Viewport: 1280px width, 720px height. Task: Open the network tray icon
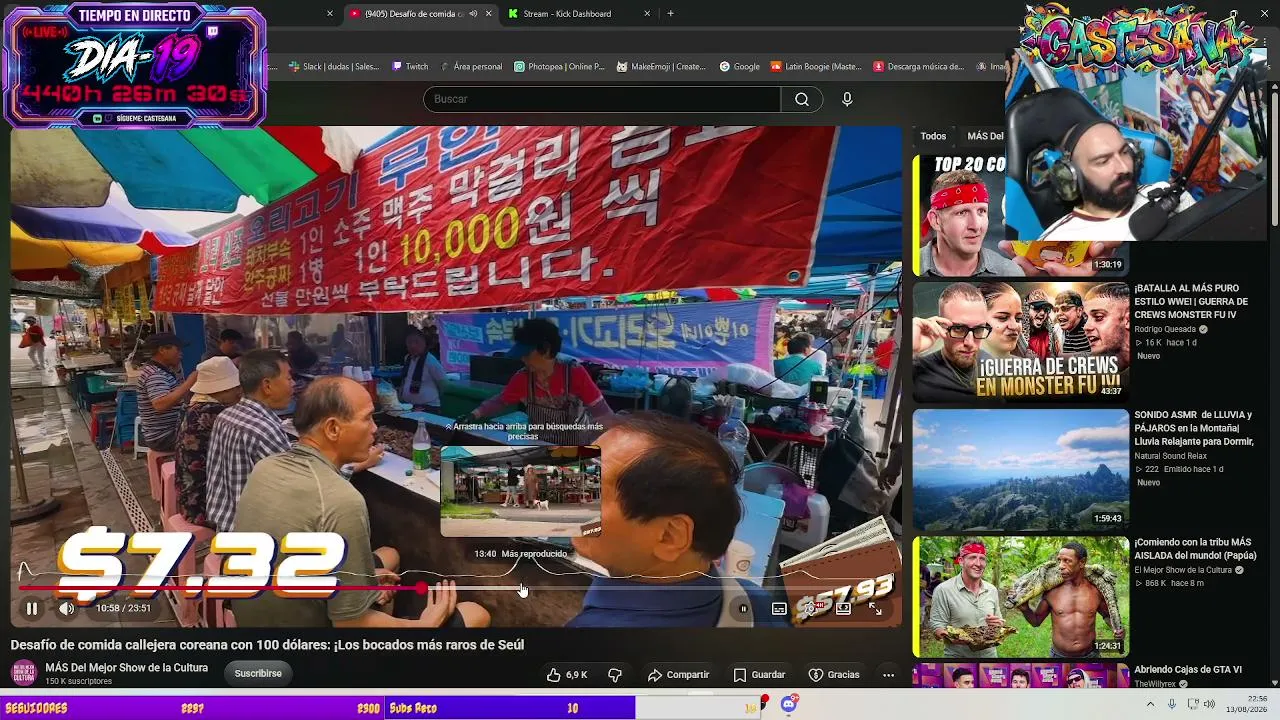tap(1193, 704)
